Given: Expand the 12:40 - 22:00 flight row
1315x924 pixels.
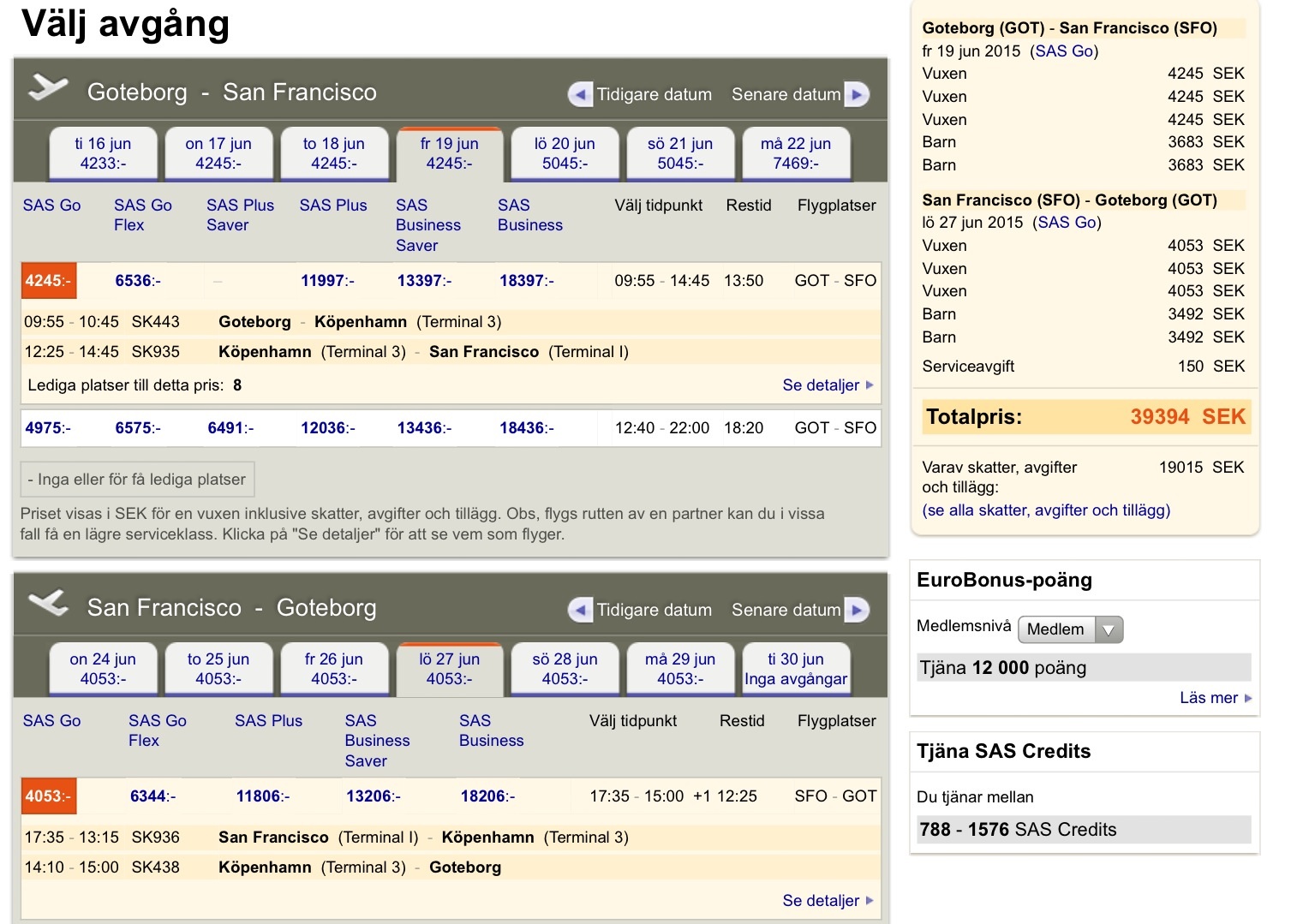Looking at the screenshot, I should coord(661,428).
